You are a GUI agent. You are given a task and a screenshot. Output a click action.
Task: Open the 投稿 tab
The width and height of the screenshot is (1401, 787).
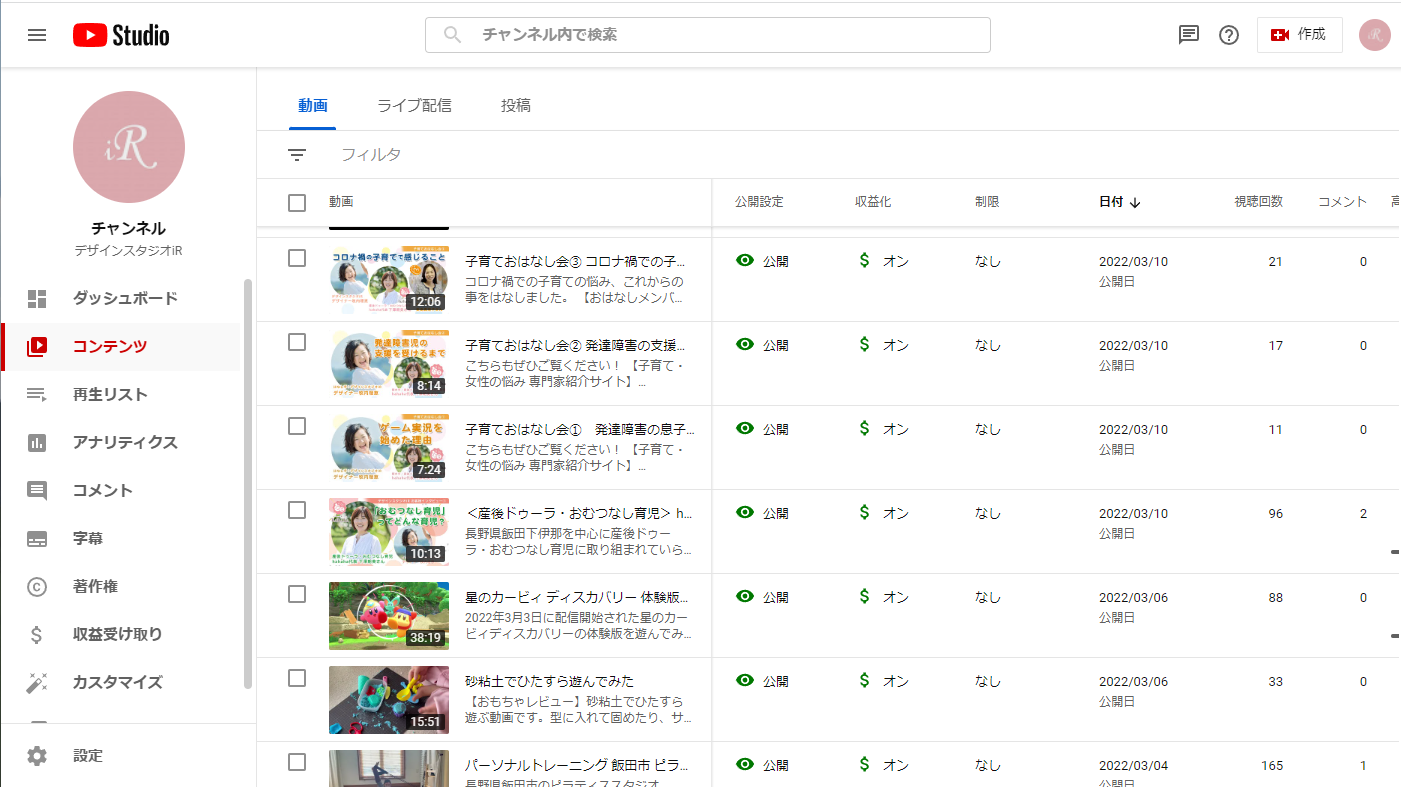click(x=516, y=104)
